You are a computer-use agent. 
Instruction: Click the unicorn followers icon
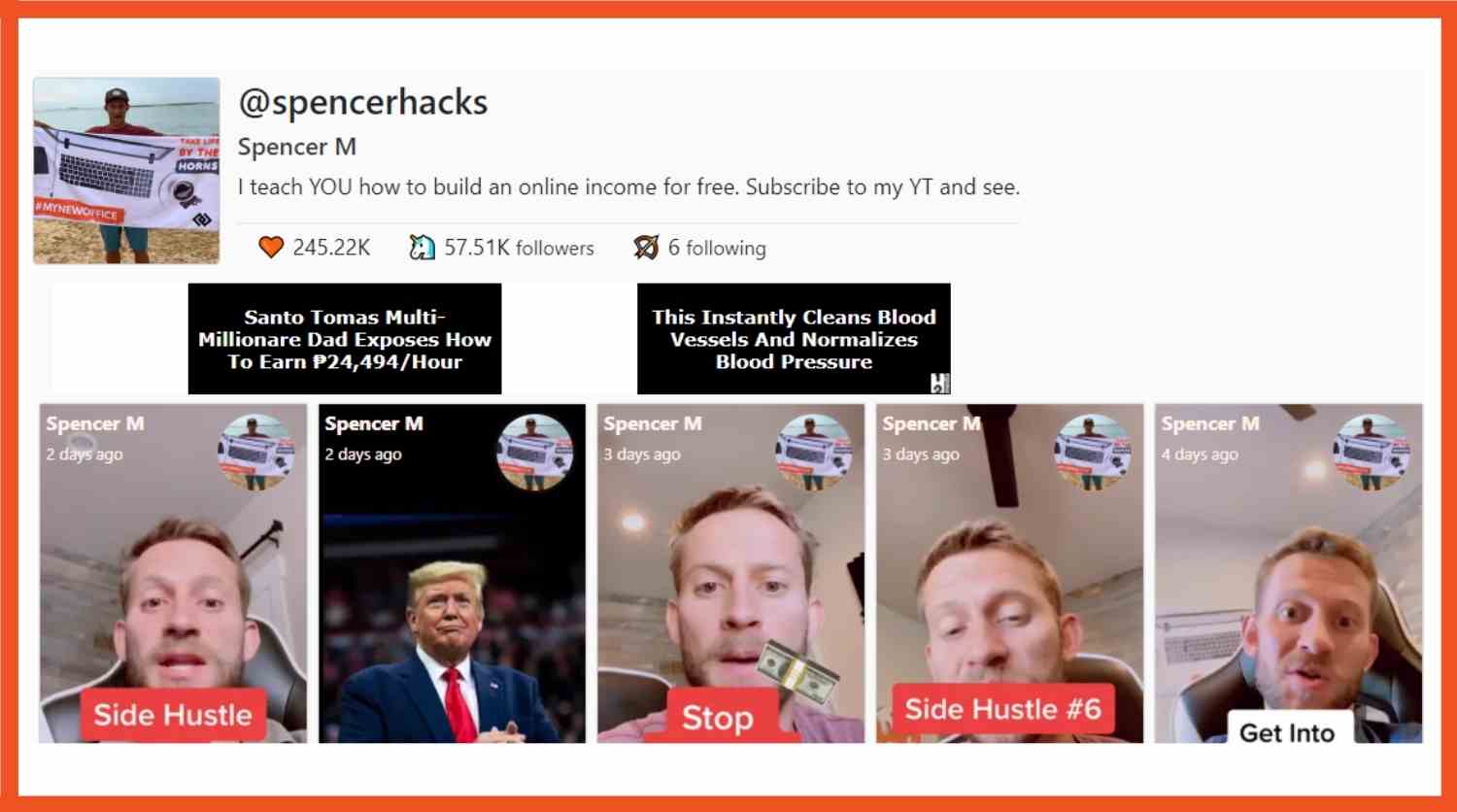coord(422,248)
